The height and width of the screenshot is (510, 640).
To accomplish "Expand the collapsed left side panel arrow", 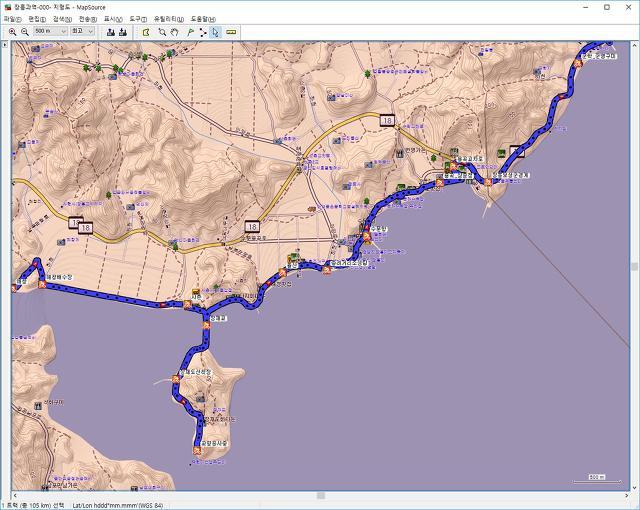I will (5, 44).
